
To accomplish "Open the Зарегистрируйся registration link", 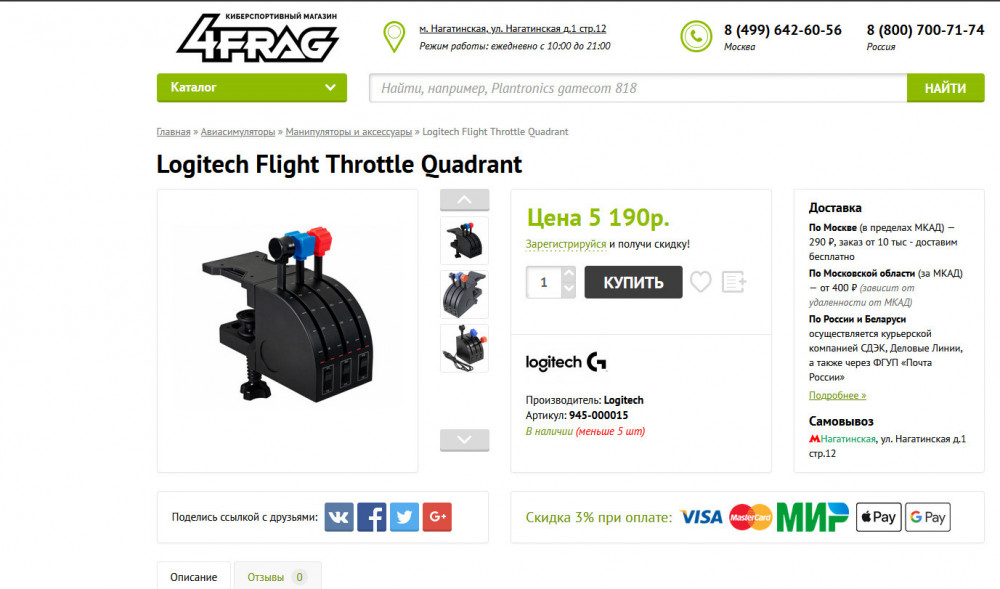I will pos(566,244).
